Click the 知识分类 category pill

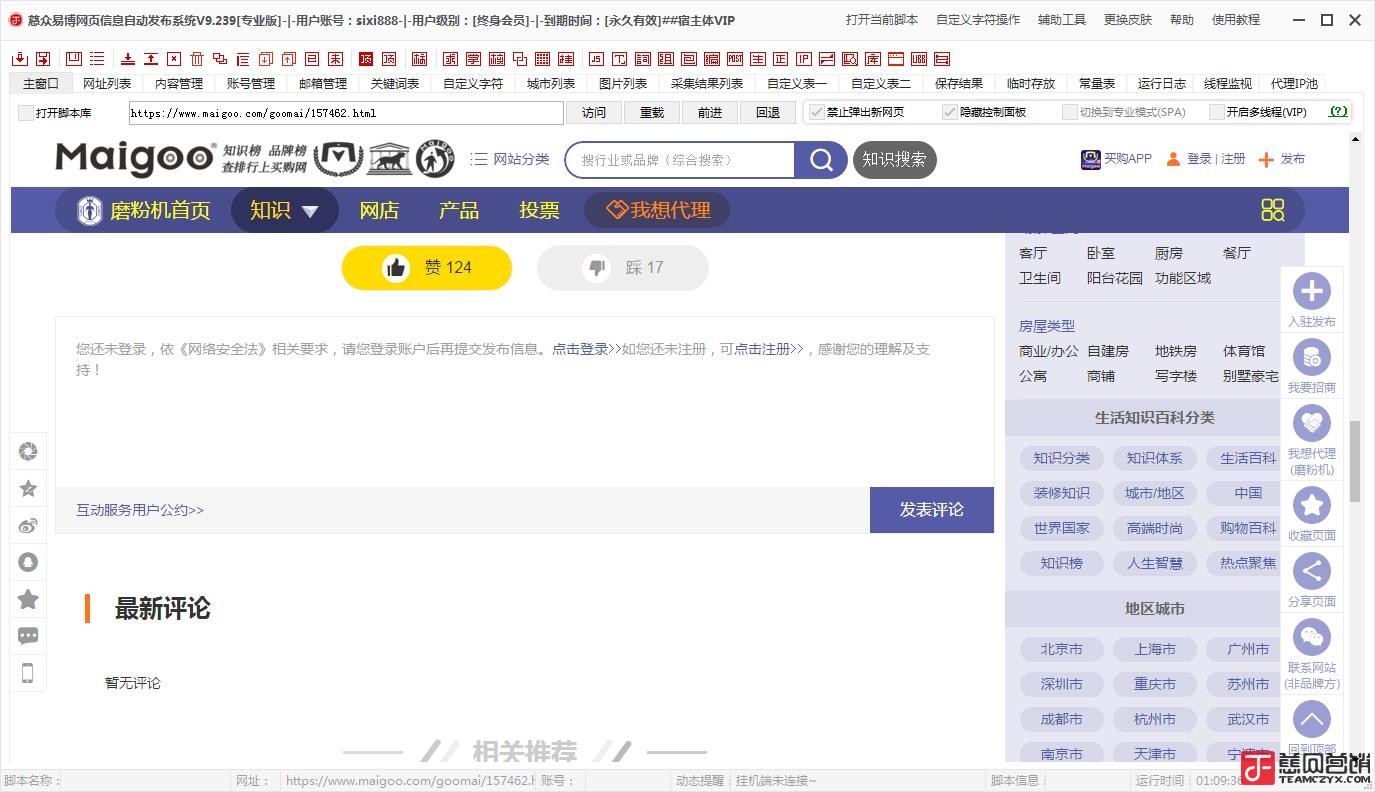1062,458
